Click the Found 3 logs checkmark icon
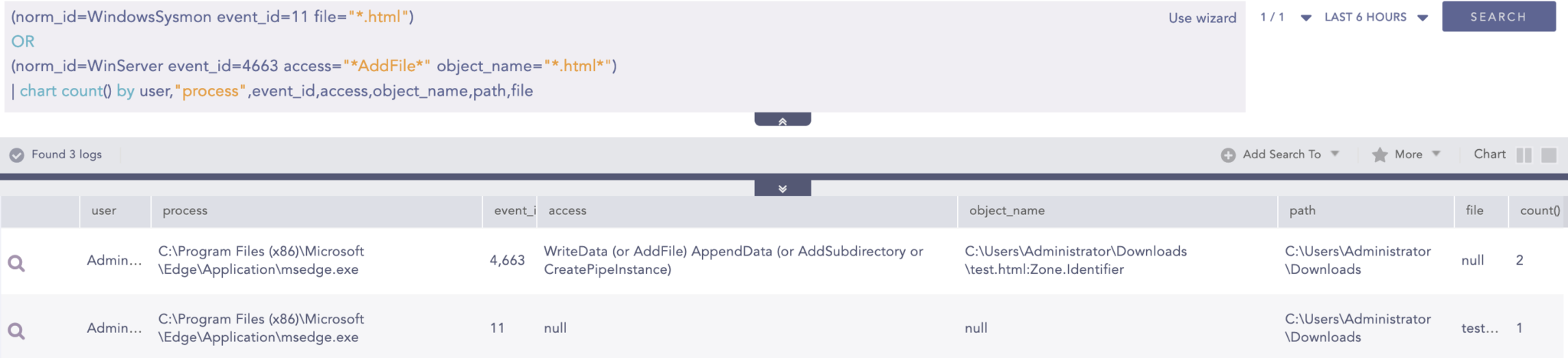1568x358 pixels. coord(17,155)
